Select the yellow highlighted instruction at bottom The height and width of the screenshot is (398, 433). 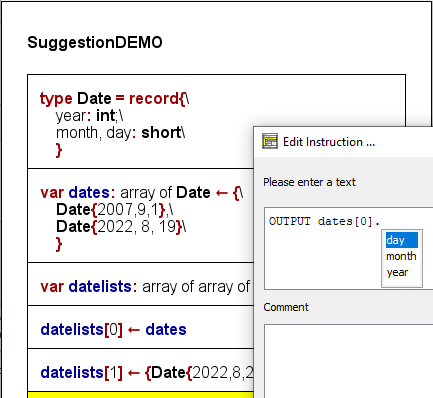pos(140,395)
